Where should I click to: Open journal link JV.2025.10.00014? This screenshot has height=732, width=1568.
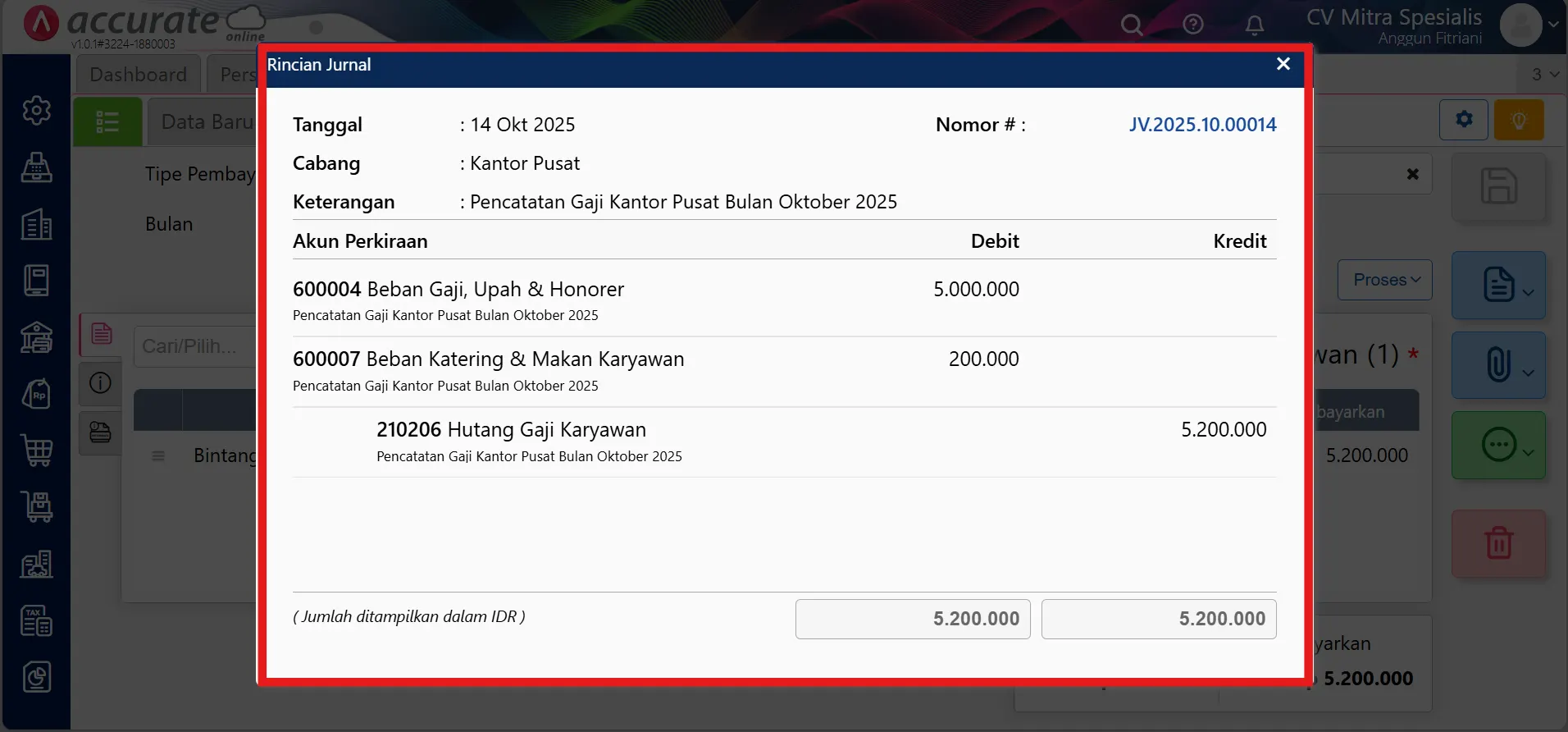coord(1202,125)
